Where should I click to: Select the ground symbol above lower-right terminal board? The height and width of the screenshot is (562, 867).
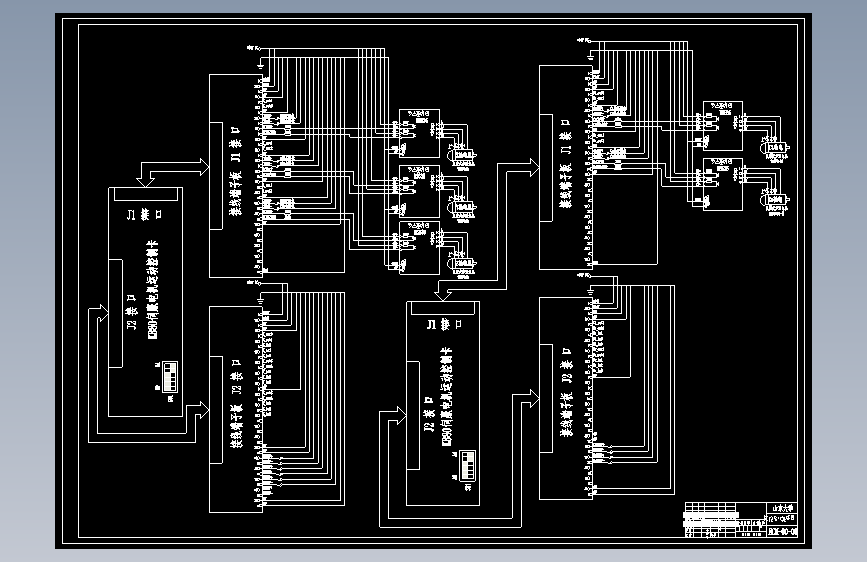click(591, 292)
